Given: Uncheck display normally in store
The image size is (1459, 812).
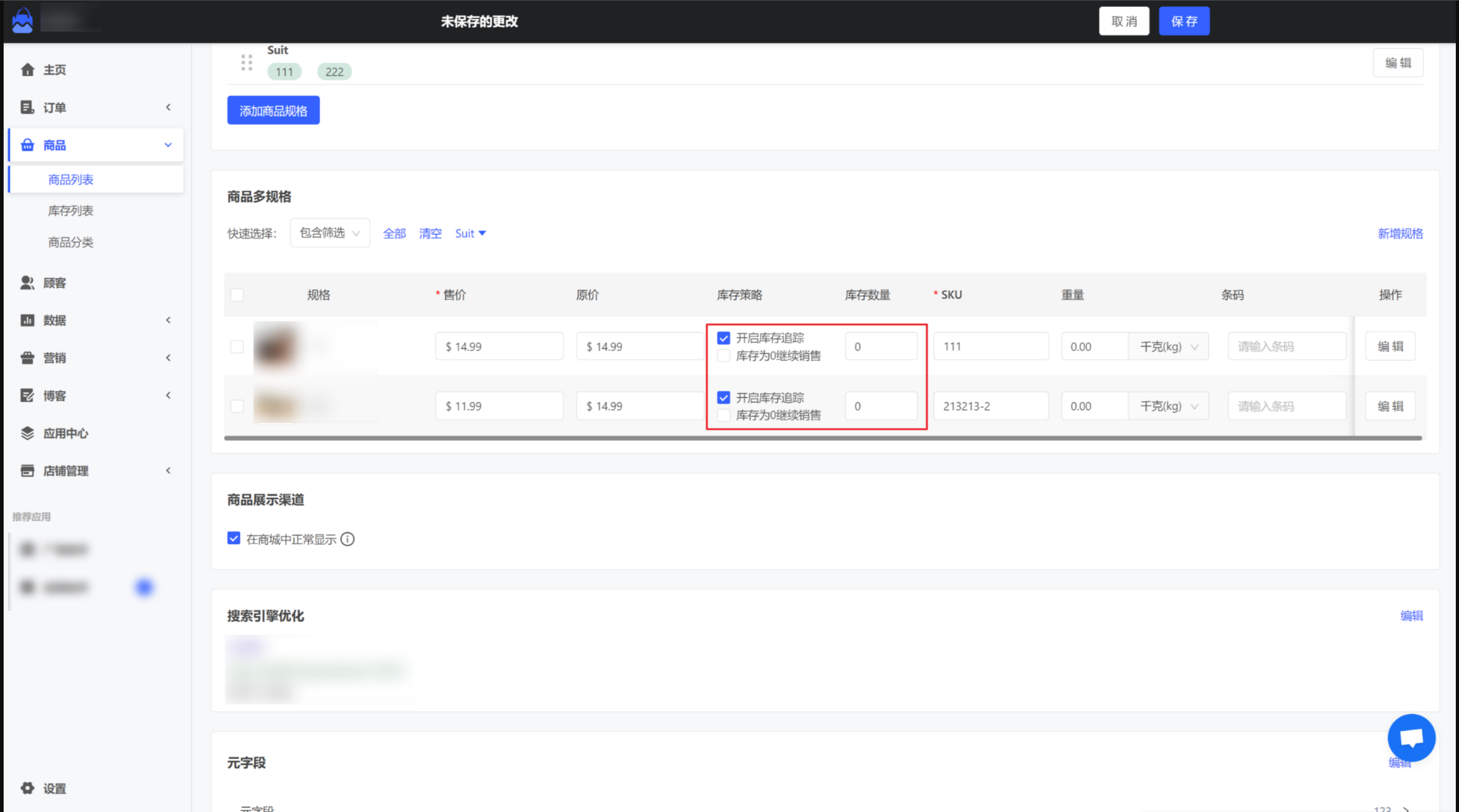Looking at the screenshot, I should pyautogui.click(x=233, y=538).
